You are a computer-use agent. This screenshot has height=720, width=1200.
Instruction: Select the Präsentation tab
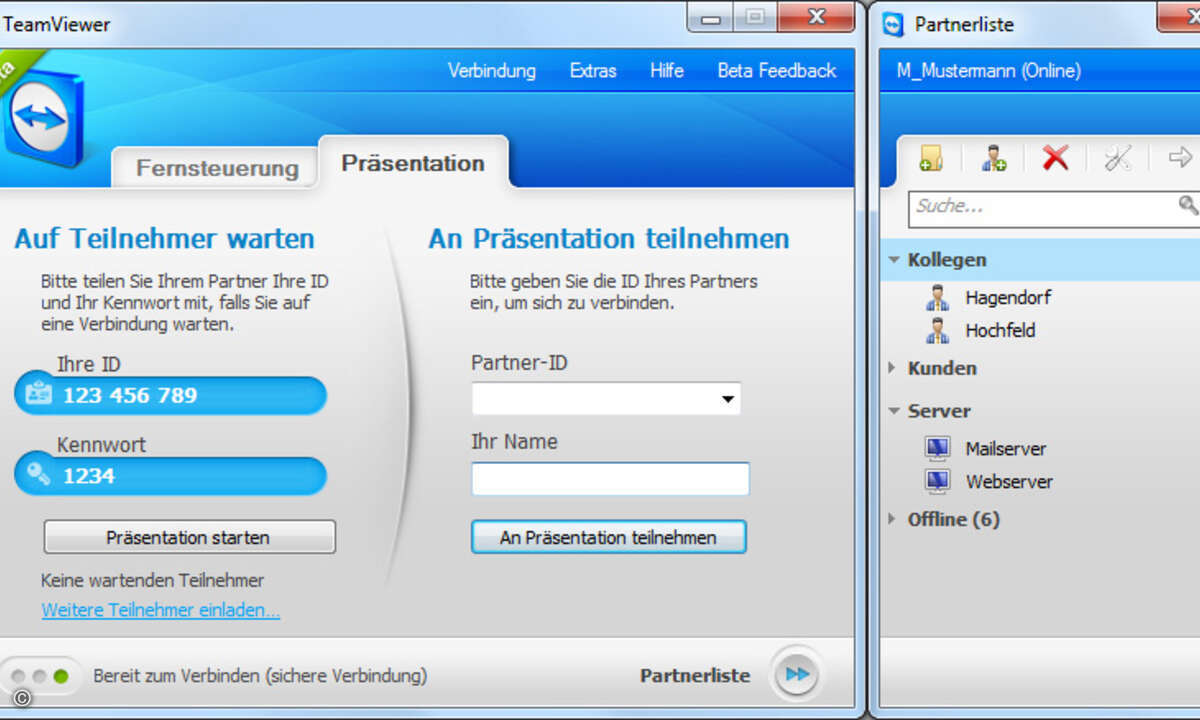click(x=413, y=163)
